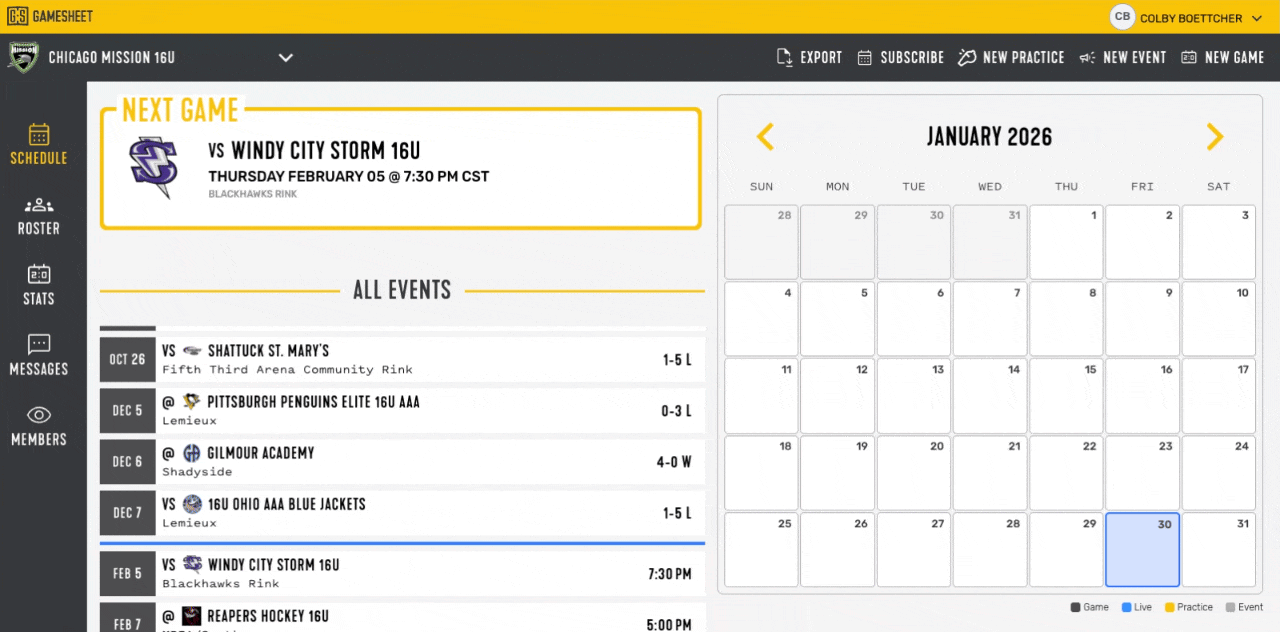The height and width of the screenshot is (632, 1280).
Task: Click the Windy City Storm logo in Feb 5 row
Action: pos(192,565)
